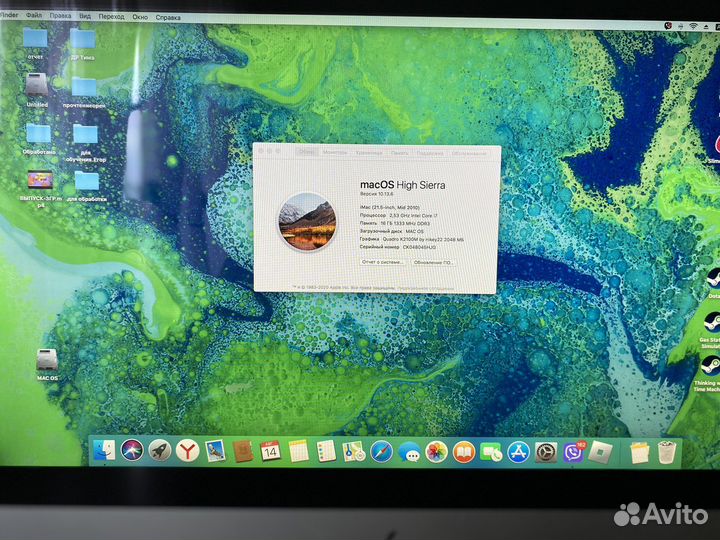Open Finder from the Dock
720x540 pixels.
(x=105, y=451)
